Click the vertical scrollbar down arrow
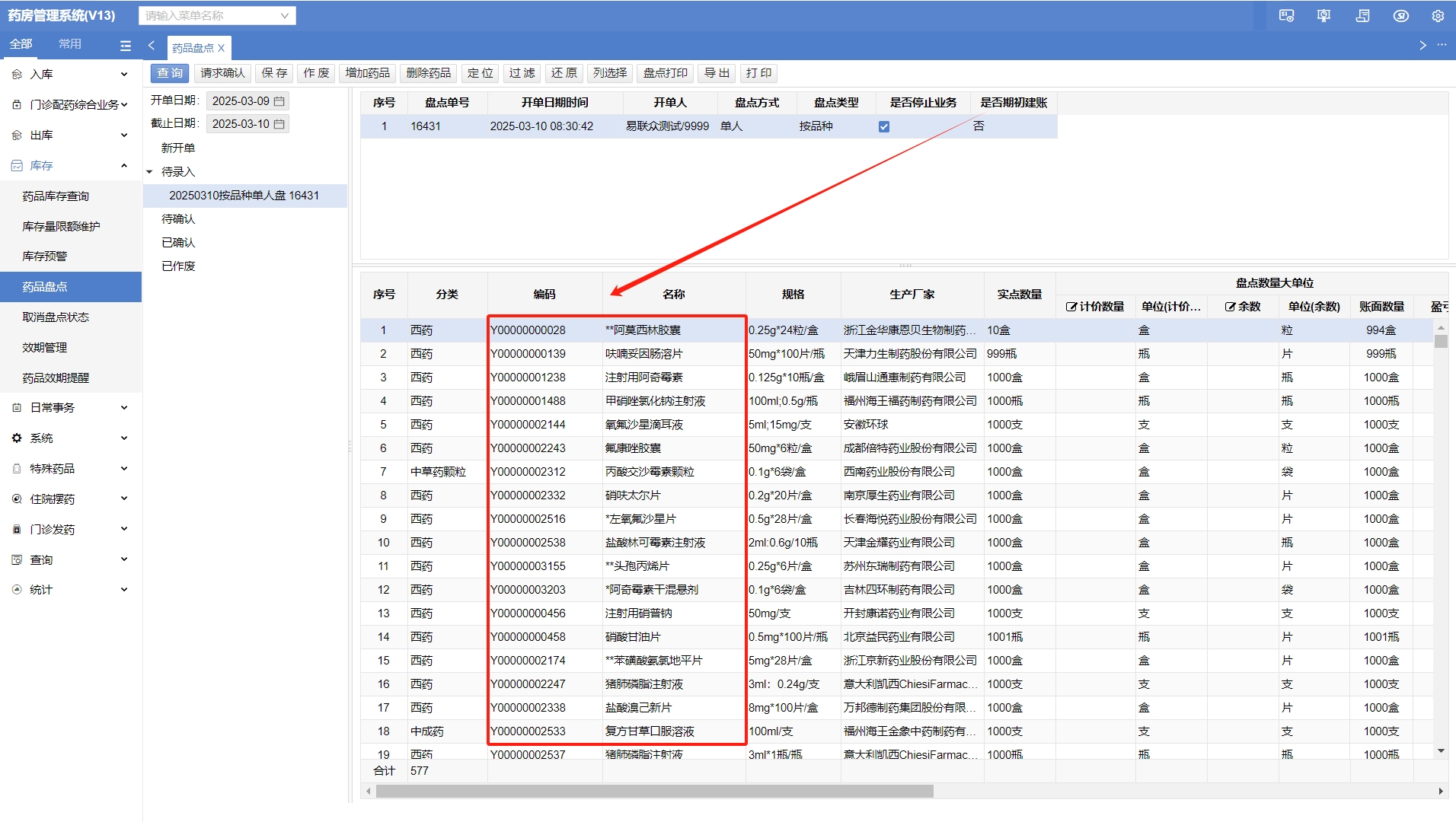1456x822 pixels. 1441,751
